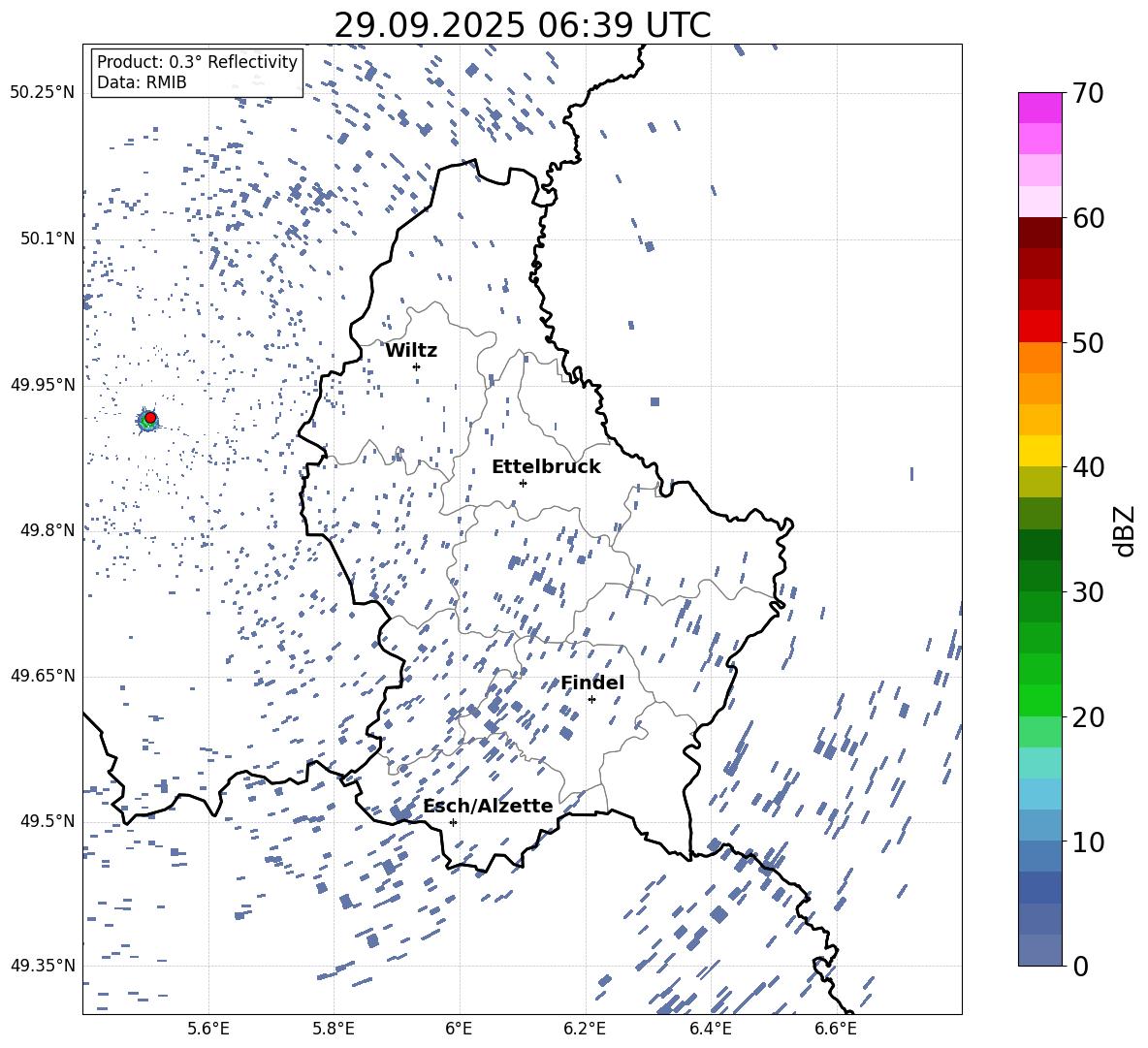This screenshot has height=1048, width=1148.
Task: Click the 49.5°N latitude label
Action: [48, 821]
